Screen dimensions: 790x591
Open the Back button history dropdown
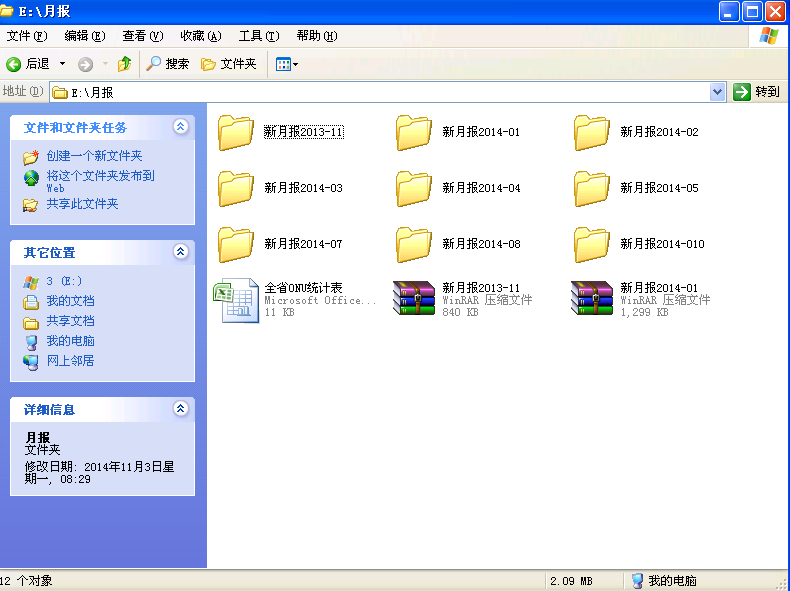[62, 64]
